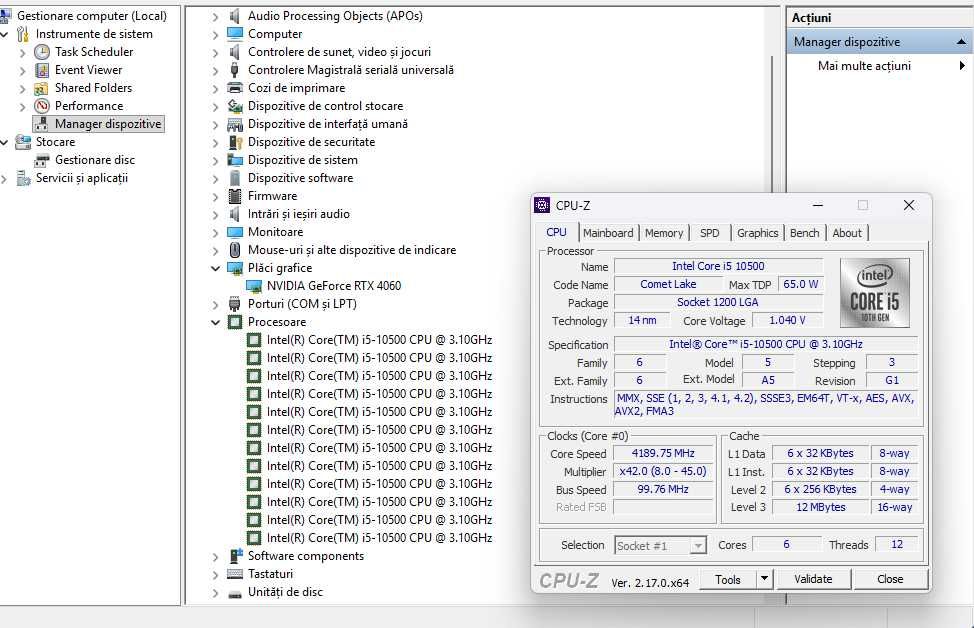Image resolution: width=974 pixels, height=628 pixels.
Task: Click the Performance monitor icon
Action: pos(42,106)
